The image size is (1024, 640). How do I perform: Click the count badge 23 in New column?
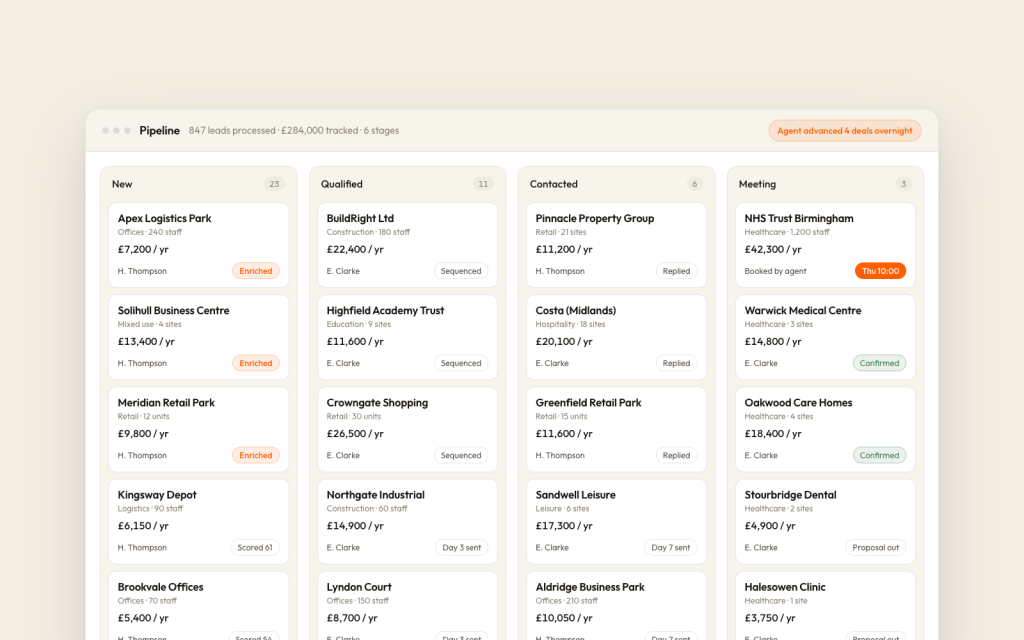pos(274,184)
